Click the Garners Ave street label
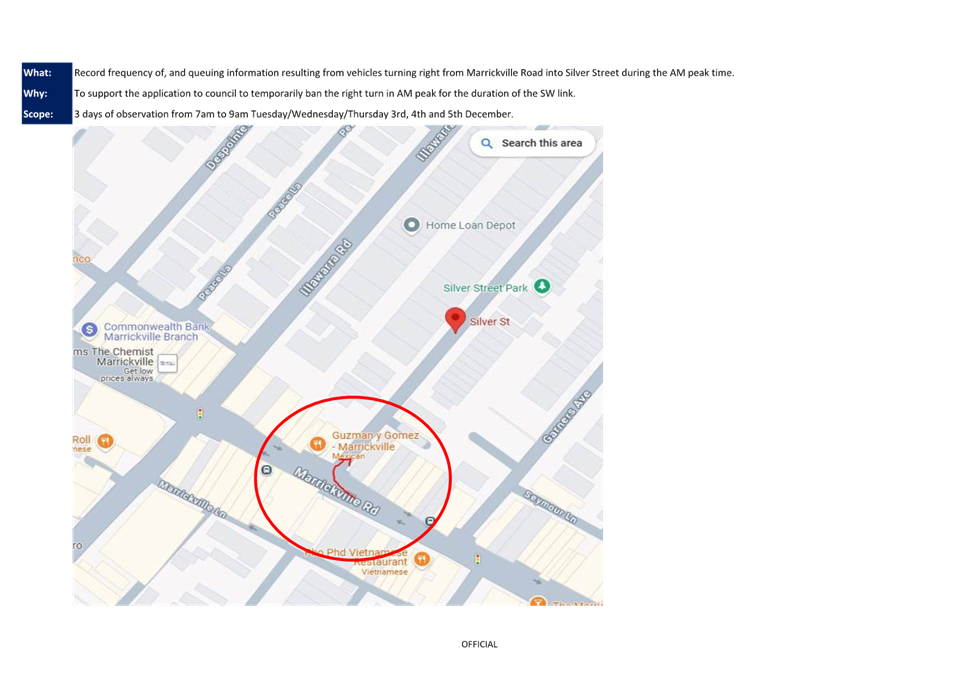Image resolution: width=955 pixels, height=675 pixels. coord(567,417)
